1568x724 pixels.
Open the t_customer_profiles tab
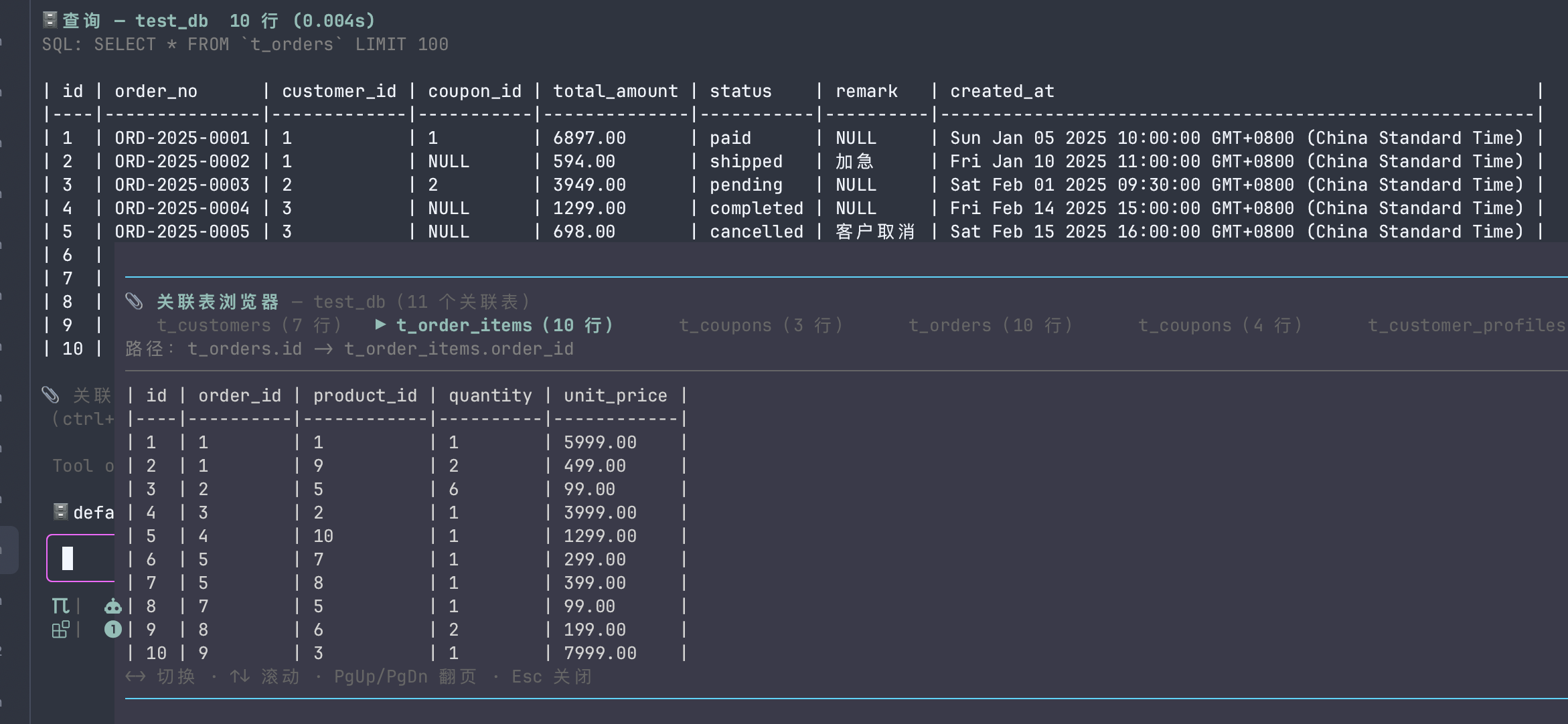click(1467, 325)
